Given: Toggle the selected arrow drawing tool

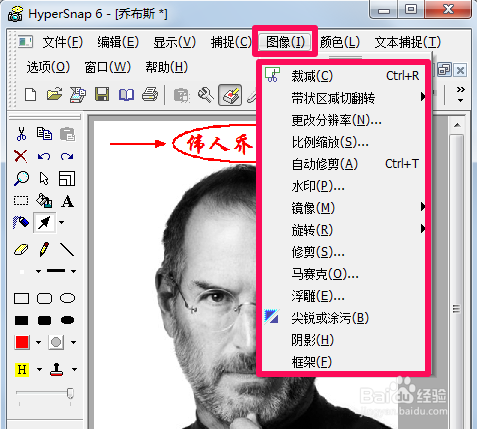Looking at the screenshot, I should pos(44,222).
